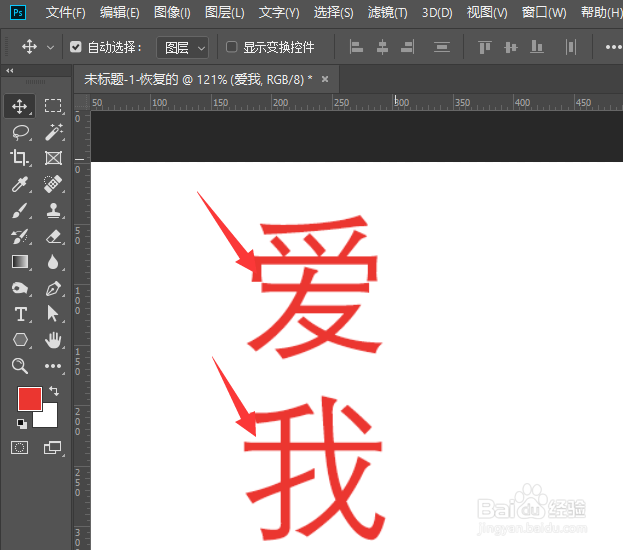Align bottom edges
623x550 pixels.
(x=537, y=47)
